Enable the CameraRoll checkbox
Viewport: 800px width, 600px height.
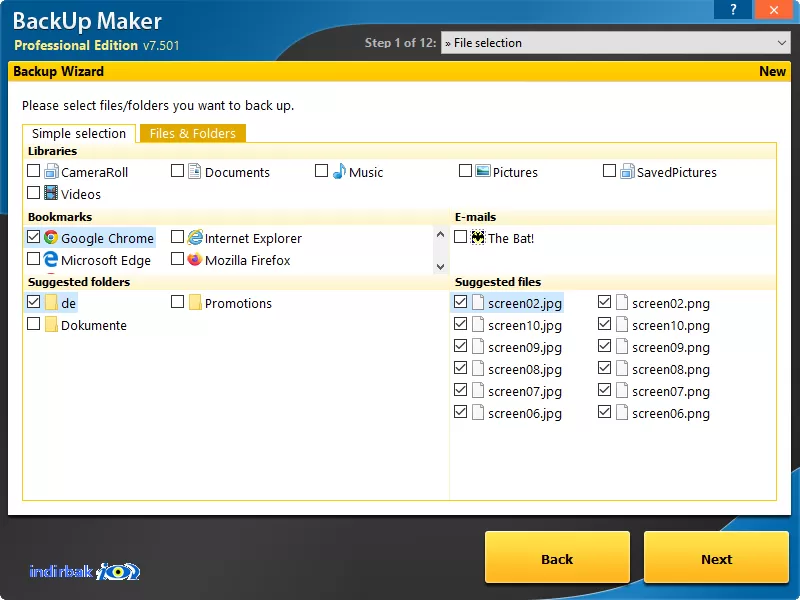33,170
